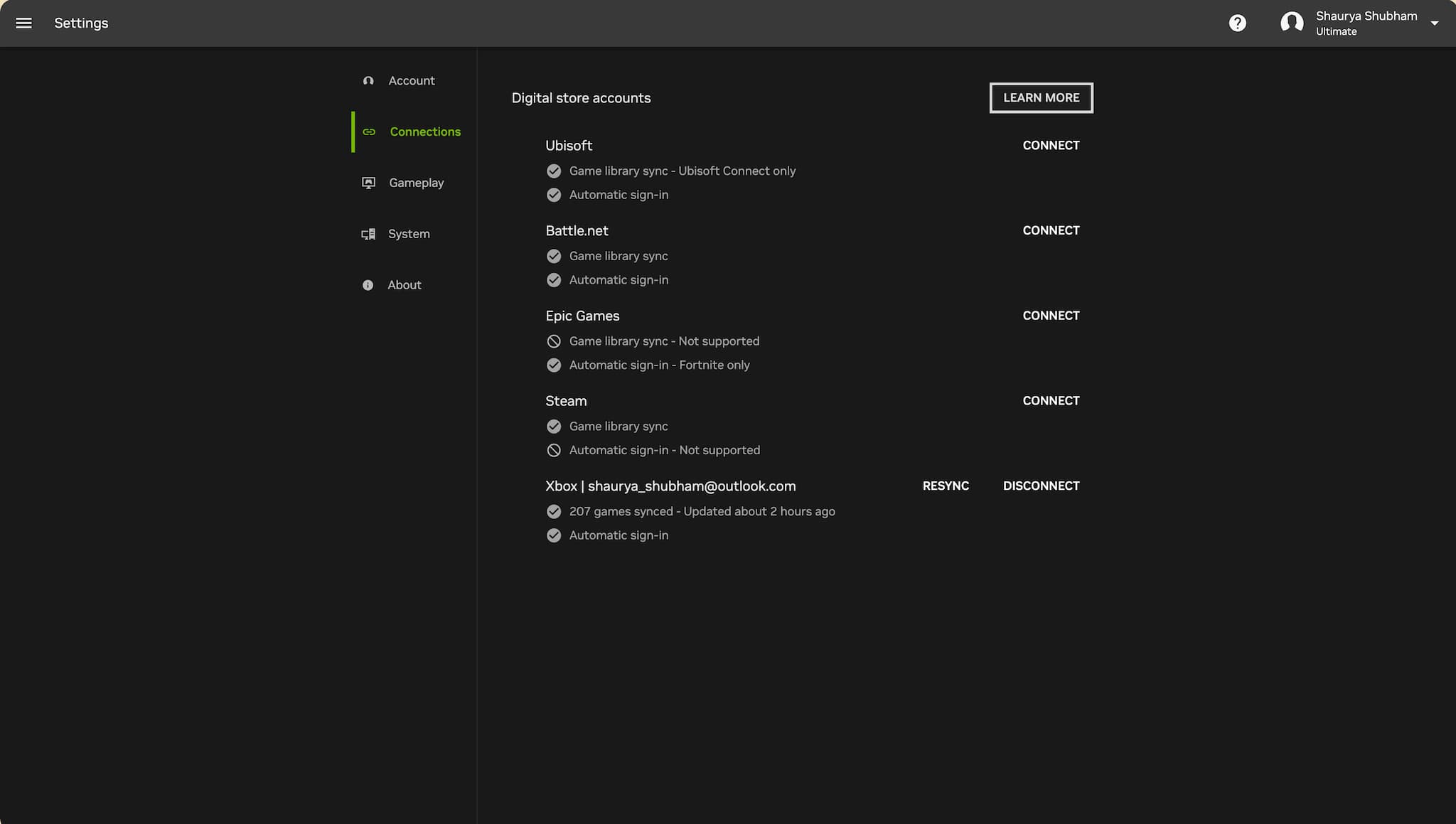This screenshot has height=824, width=1456.
Task: Click 'Automatic sign-in - Not supported' text
Action: [664, 450]
